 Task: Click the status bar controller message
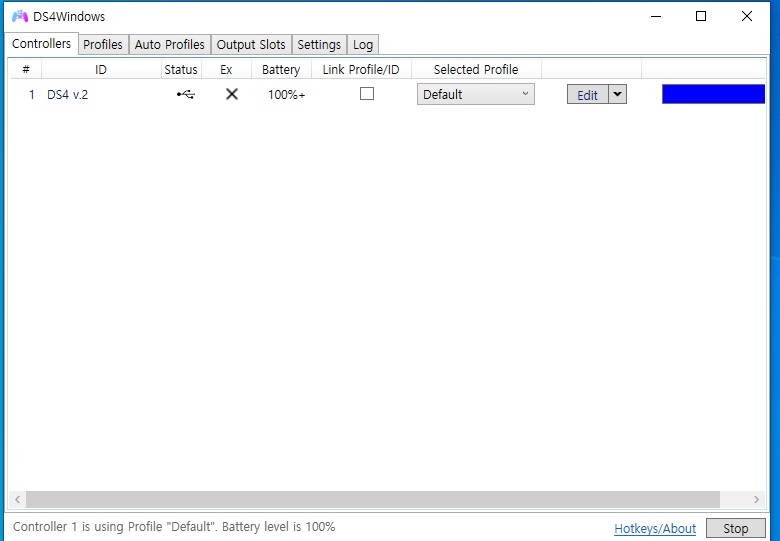tap(174, 527)
